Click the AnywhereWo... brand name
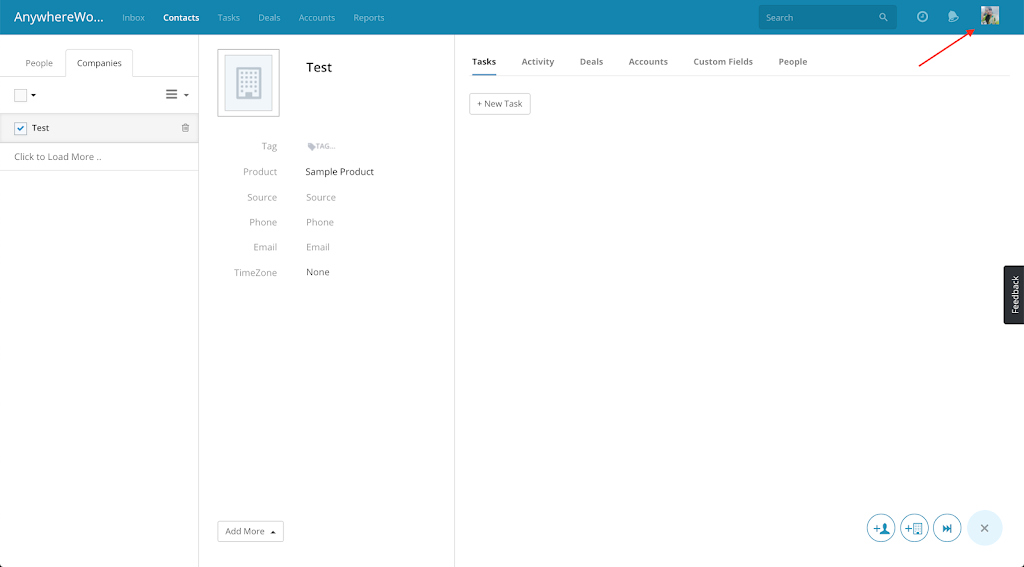This screenshot has height=567, width=1024. click(59, 18)
